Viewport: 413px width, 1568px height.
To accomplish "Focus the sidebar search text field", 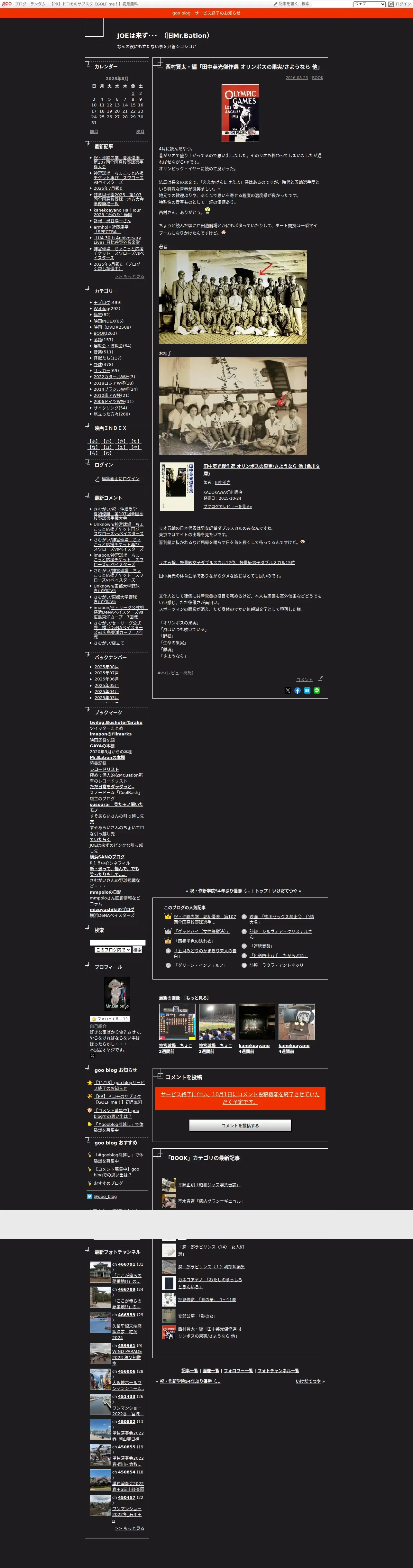I will [x=118, y=942].
